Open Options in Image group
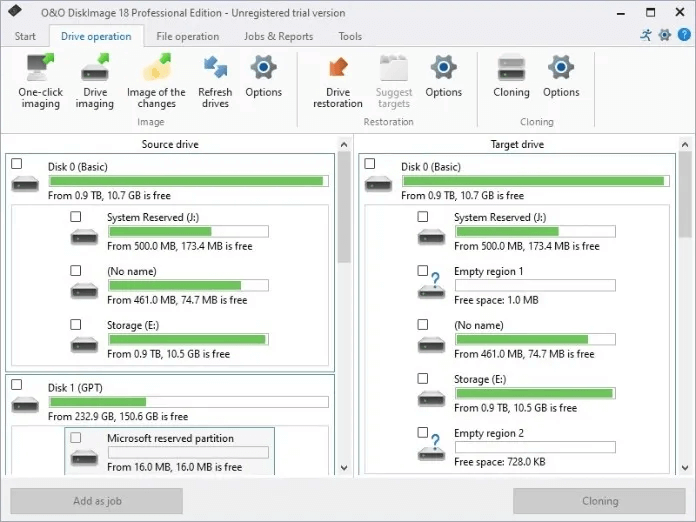Image resolution: width=696 pixels, height=522 pixels. click(x=264, y=75)
